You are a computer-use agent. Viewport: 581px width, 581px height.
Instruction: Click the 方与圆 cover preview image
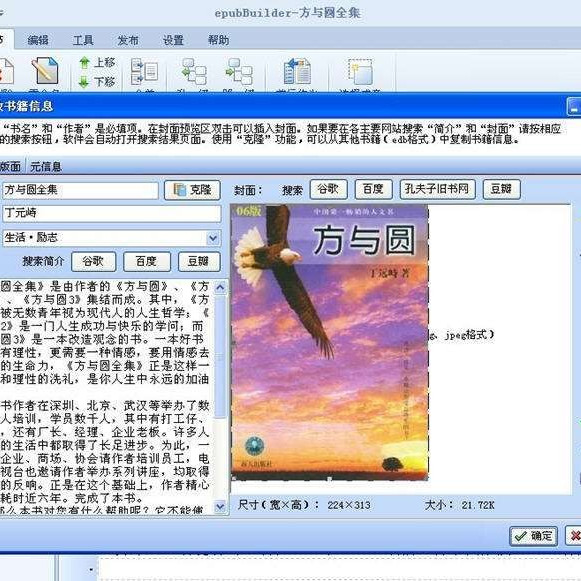[x=330, y=343]
